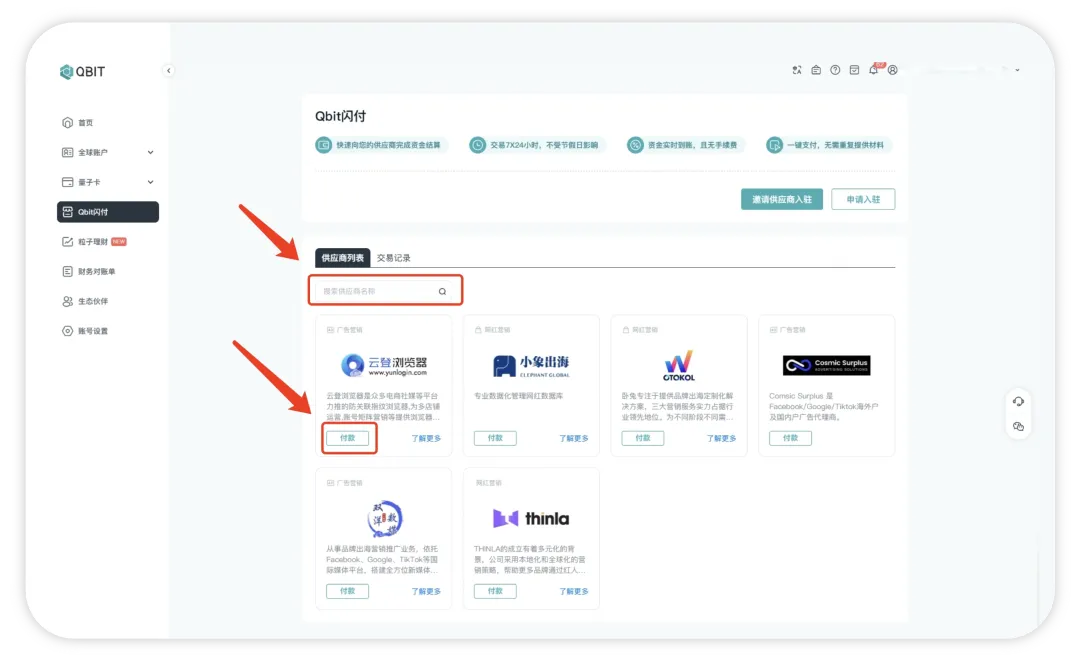Screen dimensions: 1080x662
Task: Click the briefcase icon in the header
Action: pyautogui.click(x=816, y=70)
